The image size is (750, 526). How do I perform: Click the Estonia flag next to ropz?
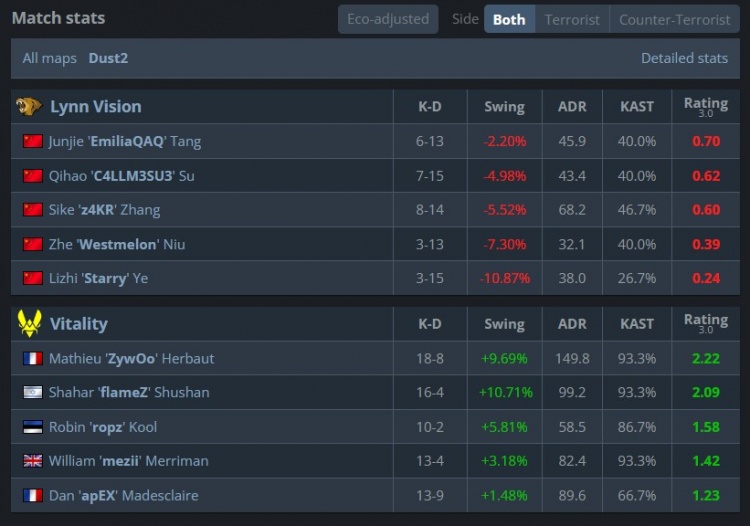point(33,427)
